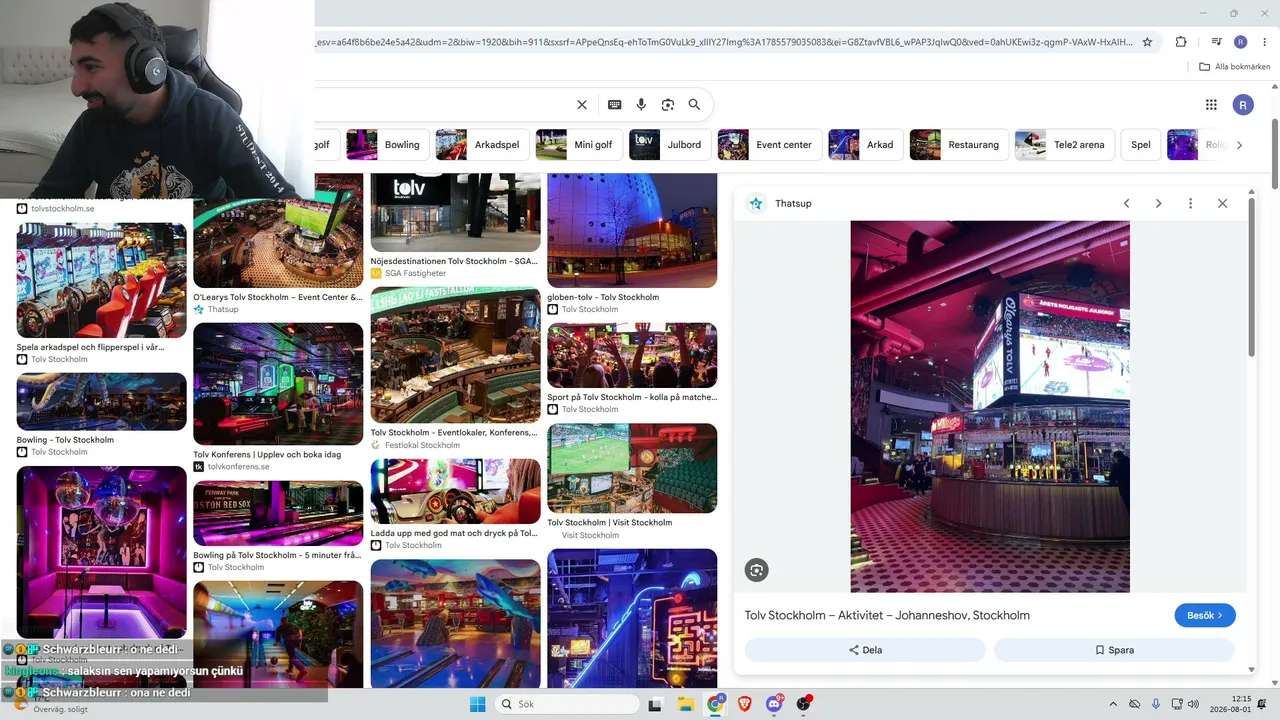Click the 'SGA Fastigheter' source label

tap(415, 273)
